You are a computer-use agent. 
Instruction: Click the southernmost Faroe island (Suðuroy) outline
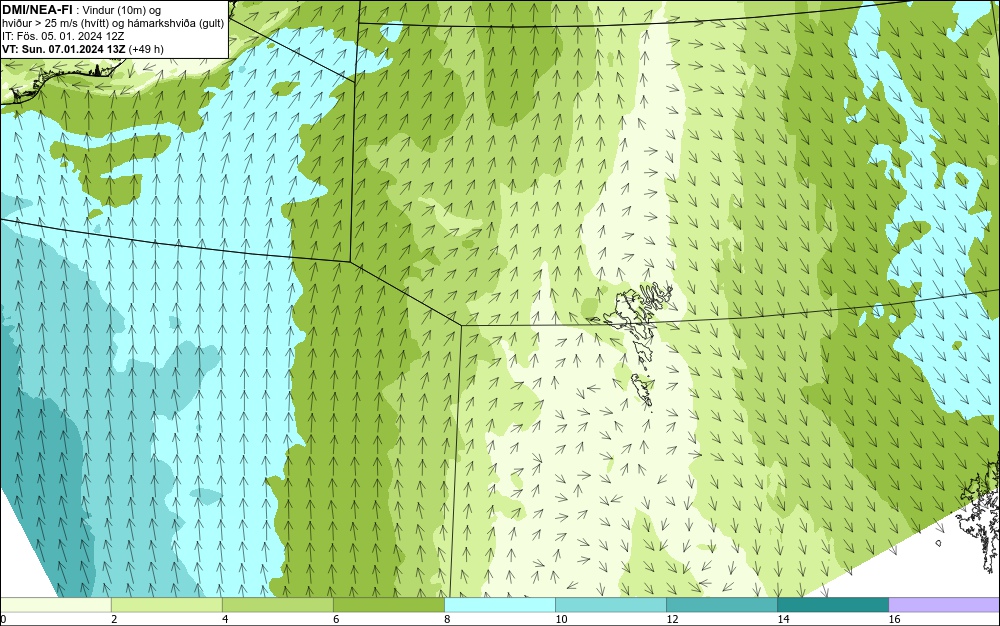pos(643,390)
